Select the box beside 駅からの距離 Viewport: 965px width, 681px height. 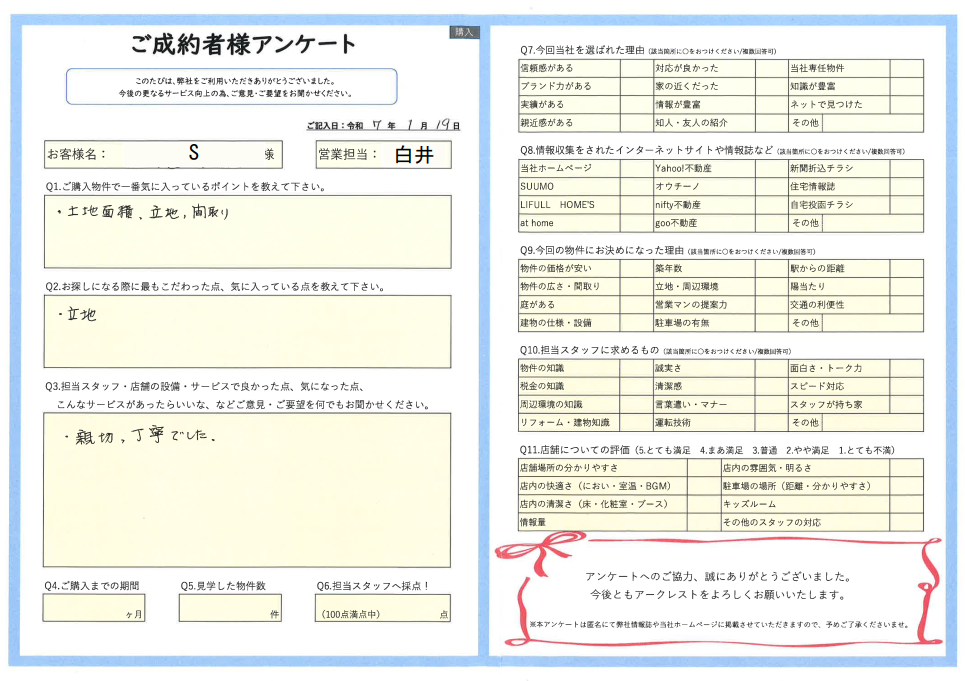click(906, 269)
